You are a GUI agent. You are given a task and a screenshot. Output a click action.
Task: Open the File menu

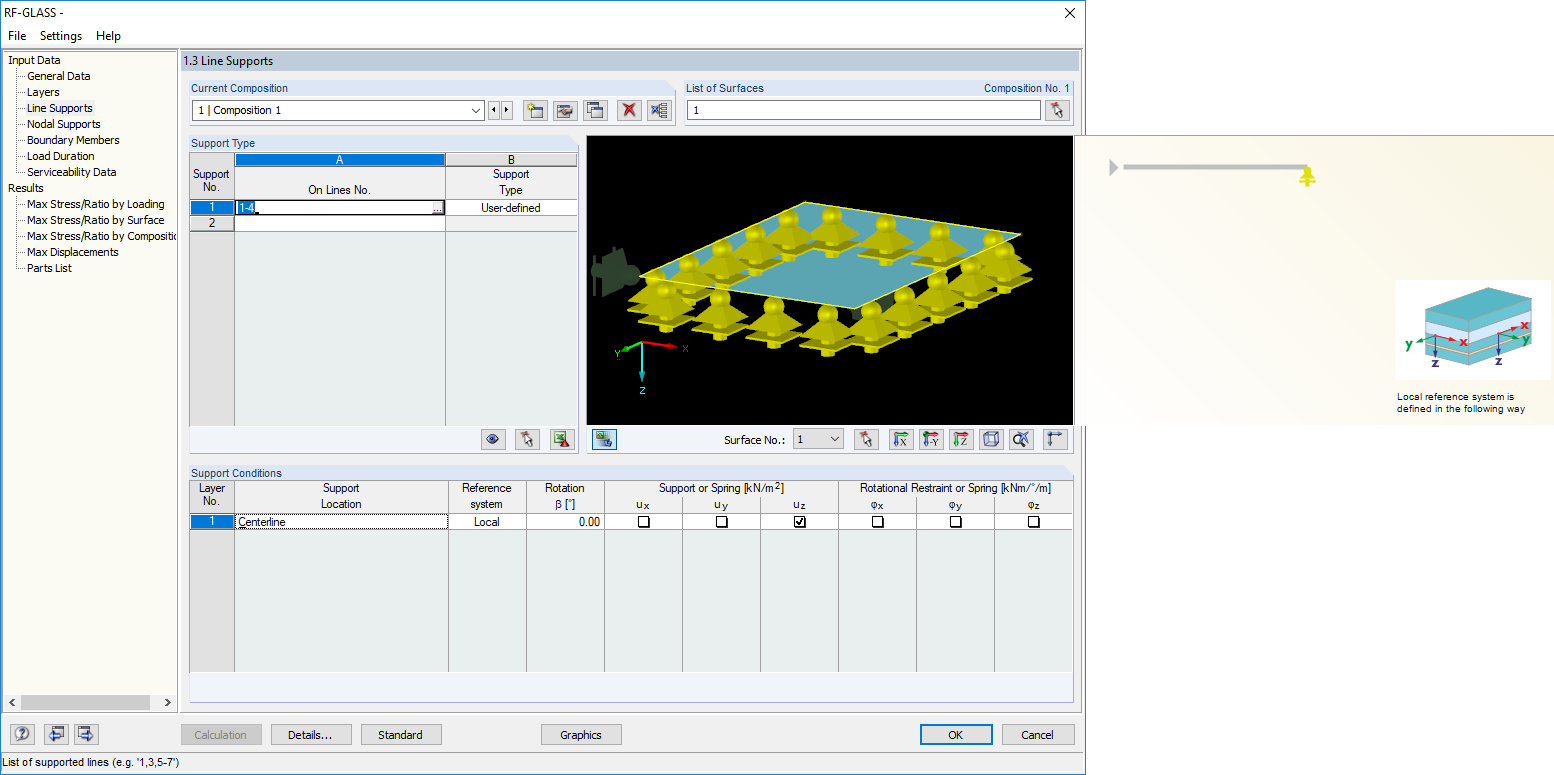[17, 36]
